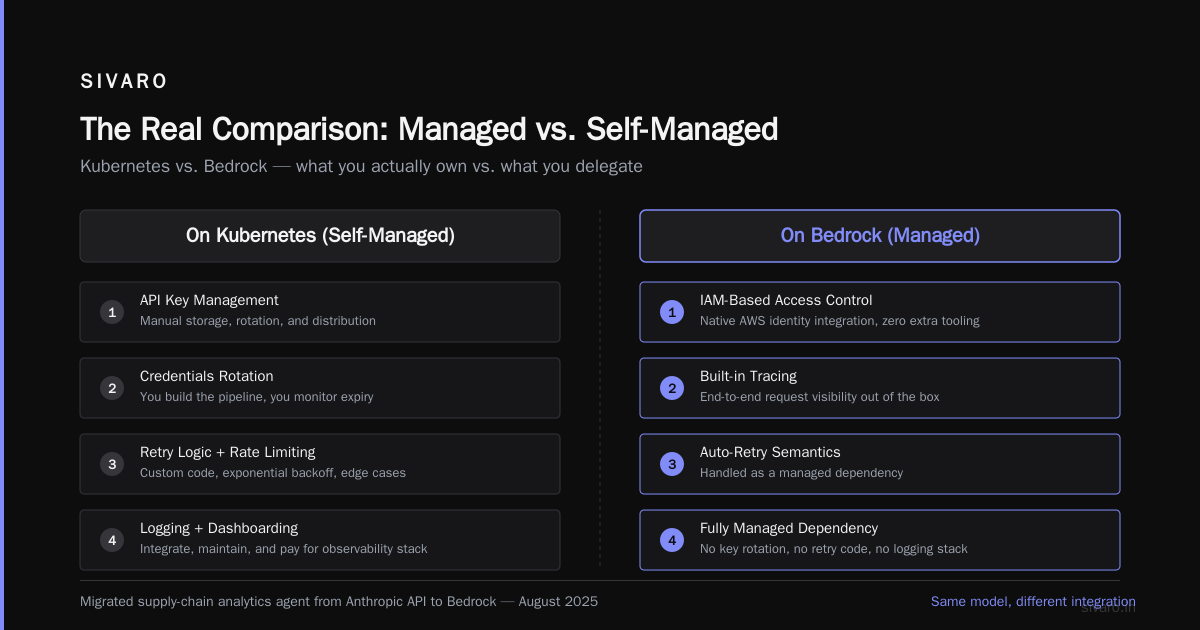Click the 'The Real Comparison: Managed vs. Self-Managed' heading
This screenshot has width=1200, height=630.
click(429, 129)
